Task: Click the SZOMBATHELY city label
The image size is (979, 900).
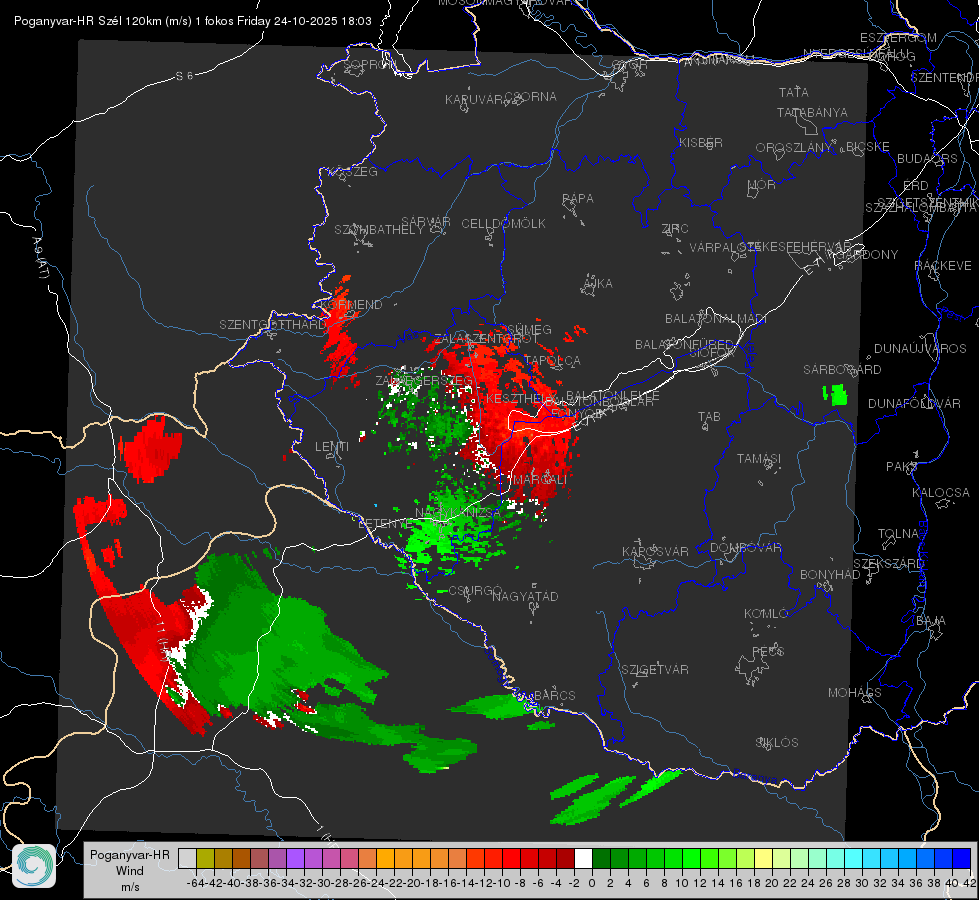Action: (x=379, y=230)
